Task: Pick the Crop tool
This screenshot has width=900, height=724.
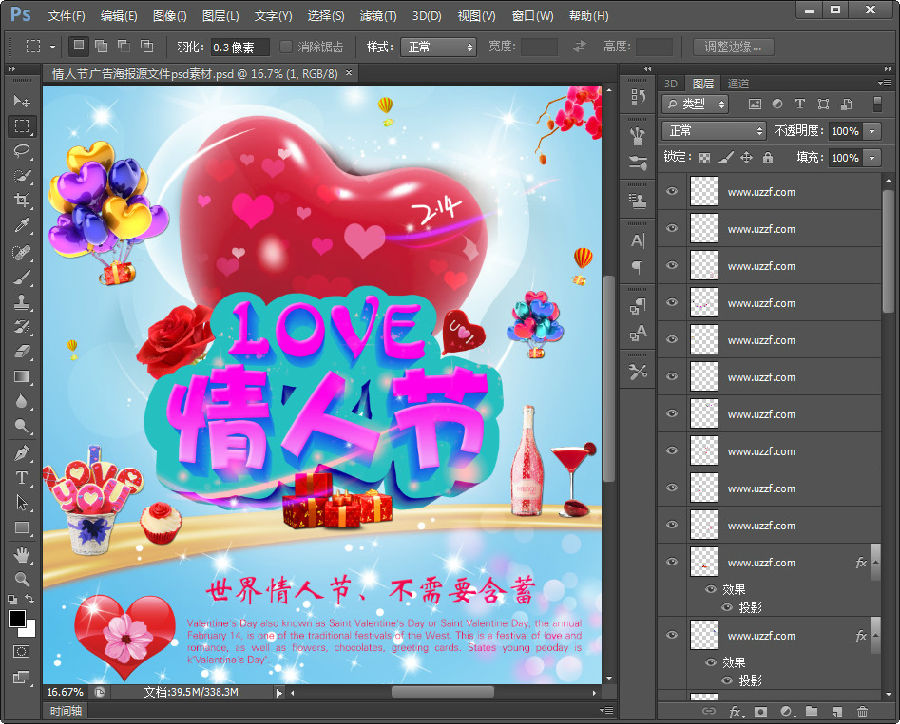Action: [21, 200]
